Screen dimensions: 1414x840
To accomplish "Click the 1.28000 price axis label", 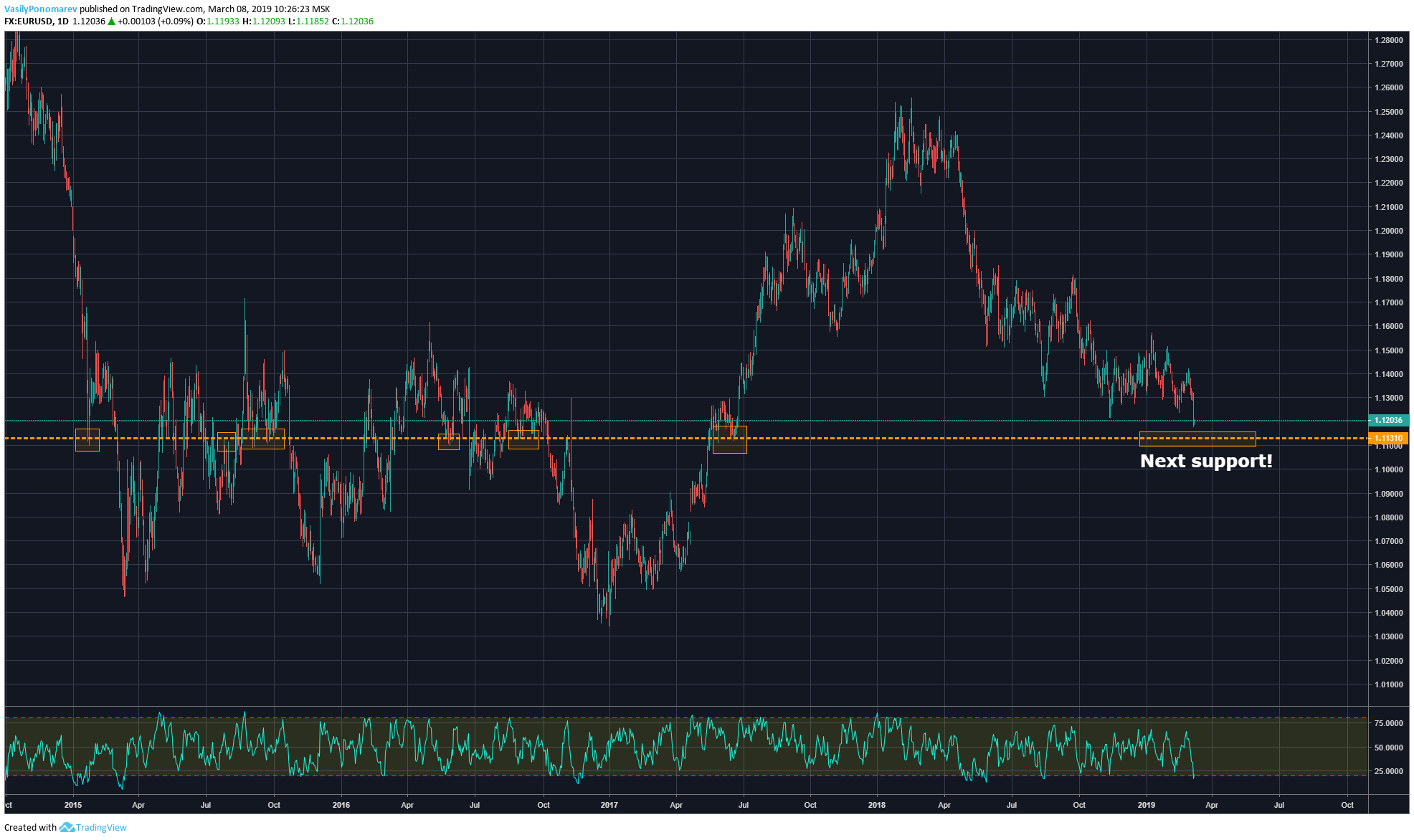I will click(x=1388, y=40).
